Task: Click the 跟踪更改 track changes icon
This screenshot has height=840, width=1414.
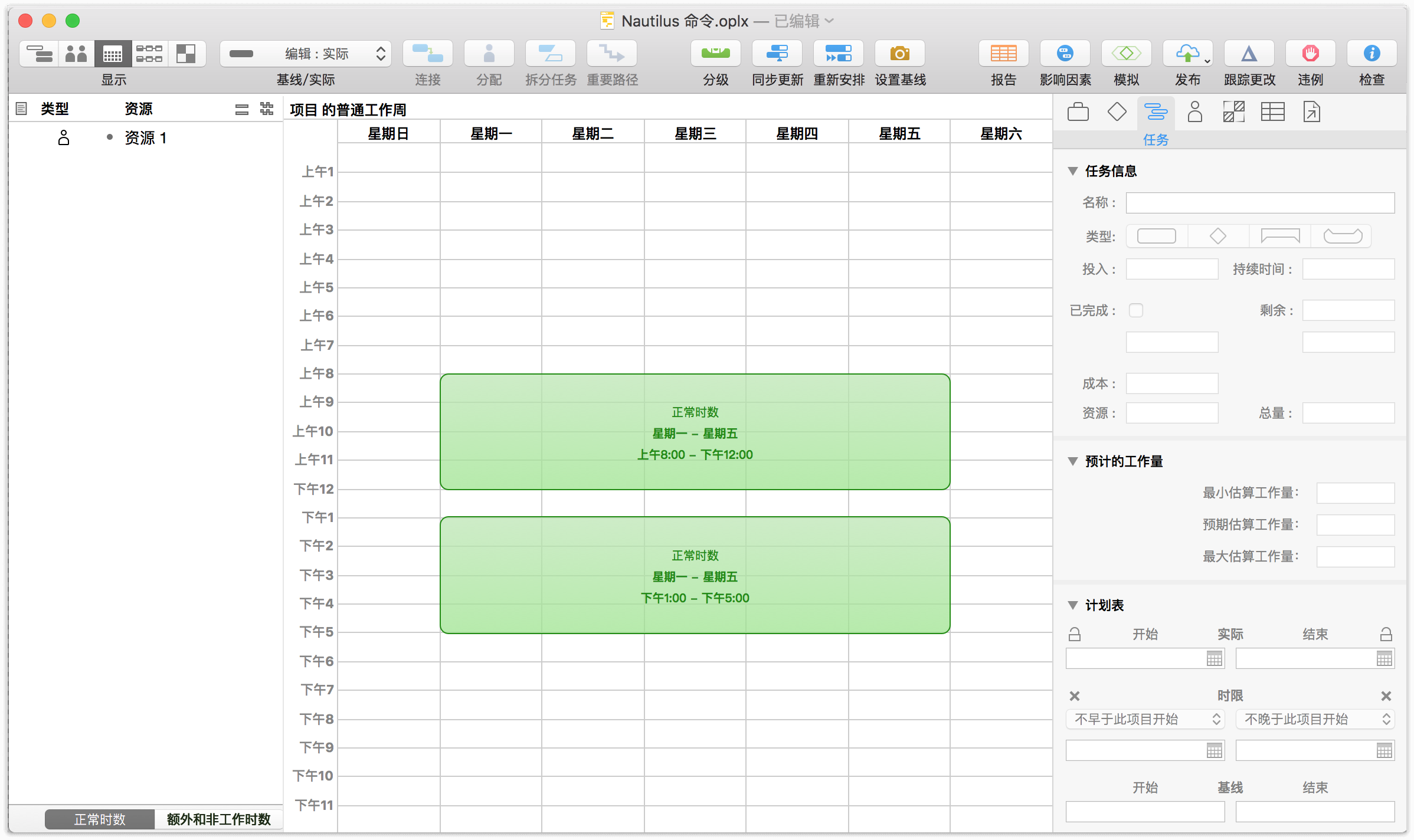Action: click(1249, 54)
